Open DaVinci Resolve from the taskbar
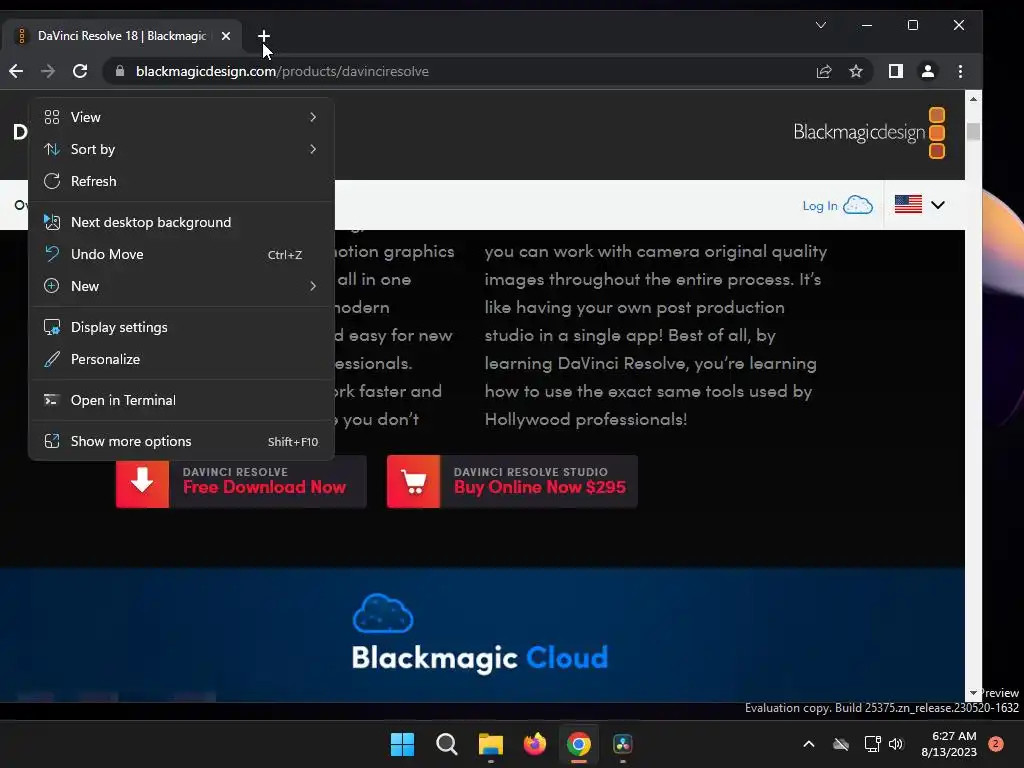 point(622,744)
